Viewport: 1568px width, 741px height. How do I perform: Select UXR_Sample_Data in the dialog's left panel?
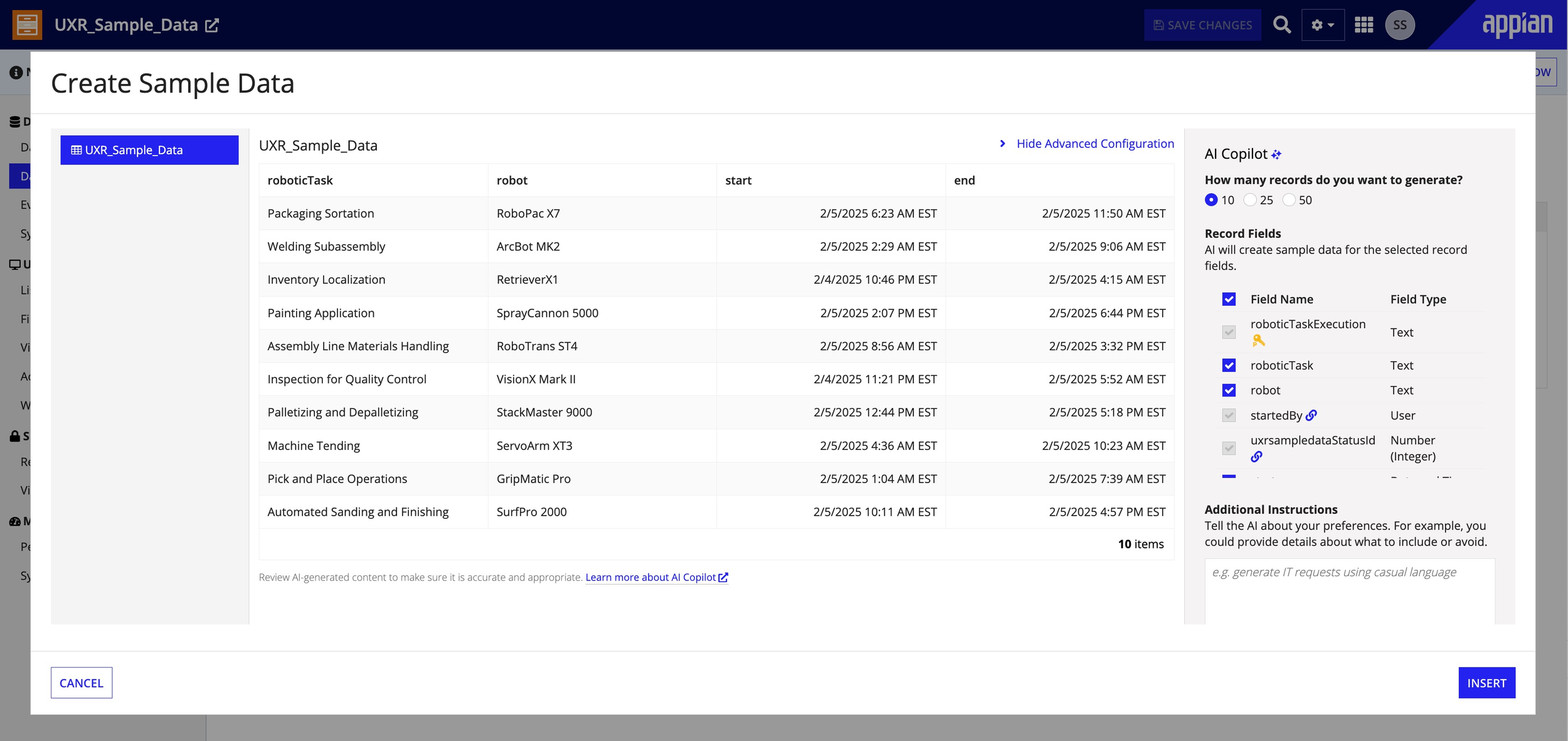[149, 150]
